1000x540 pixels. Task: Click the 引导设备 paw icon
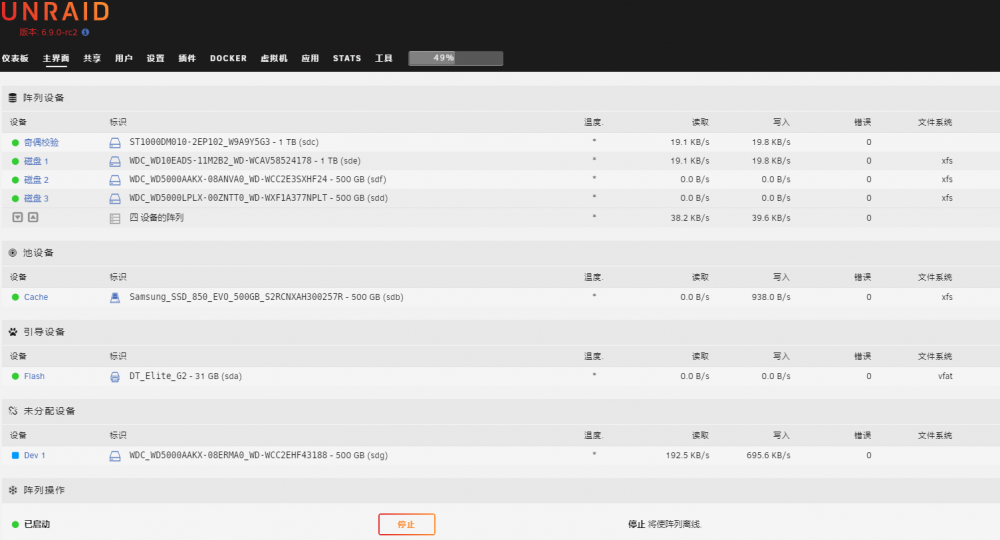click(13, 332)
